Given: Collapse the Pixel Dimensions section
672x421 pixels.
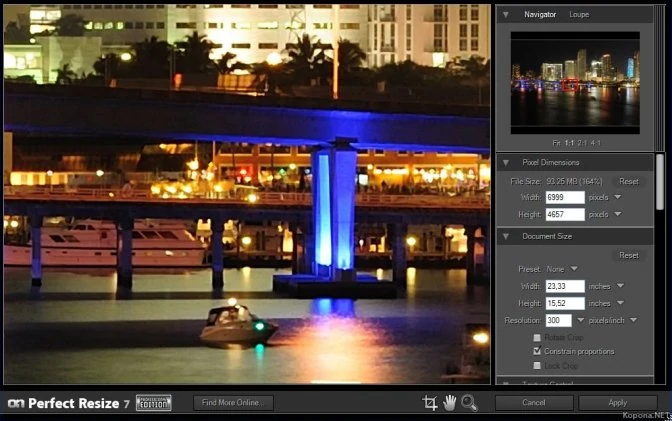Looking at the screenshot, I should 506,162.
